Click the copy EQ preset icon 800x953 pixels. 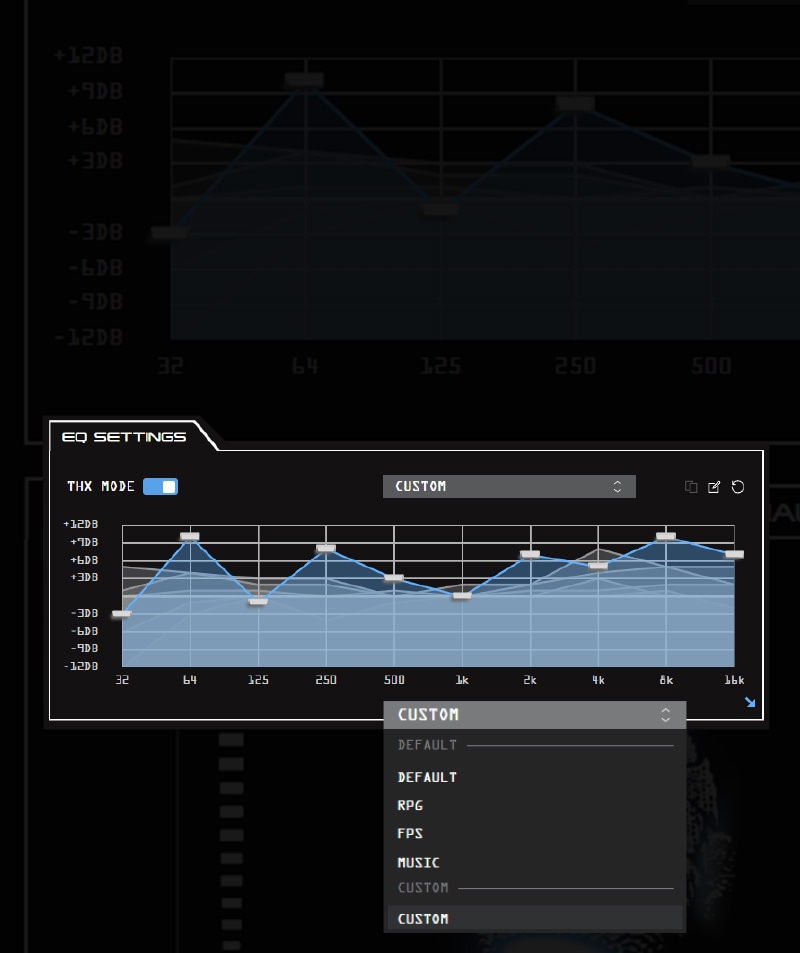(x=691, y=487)
